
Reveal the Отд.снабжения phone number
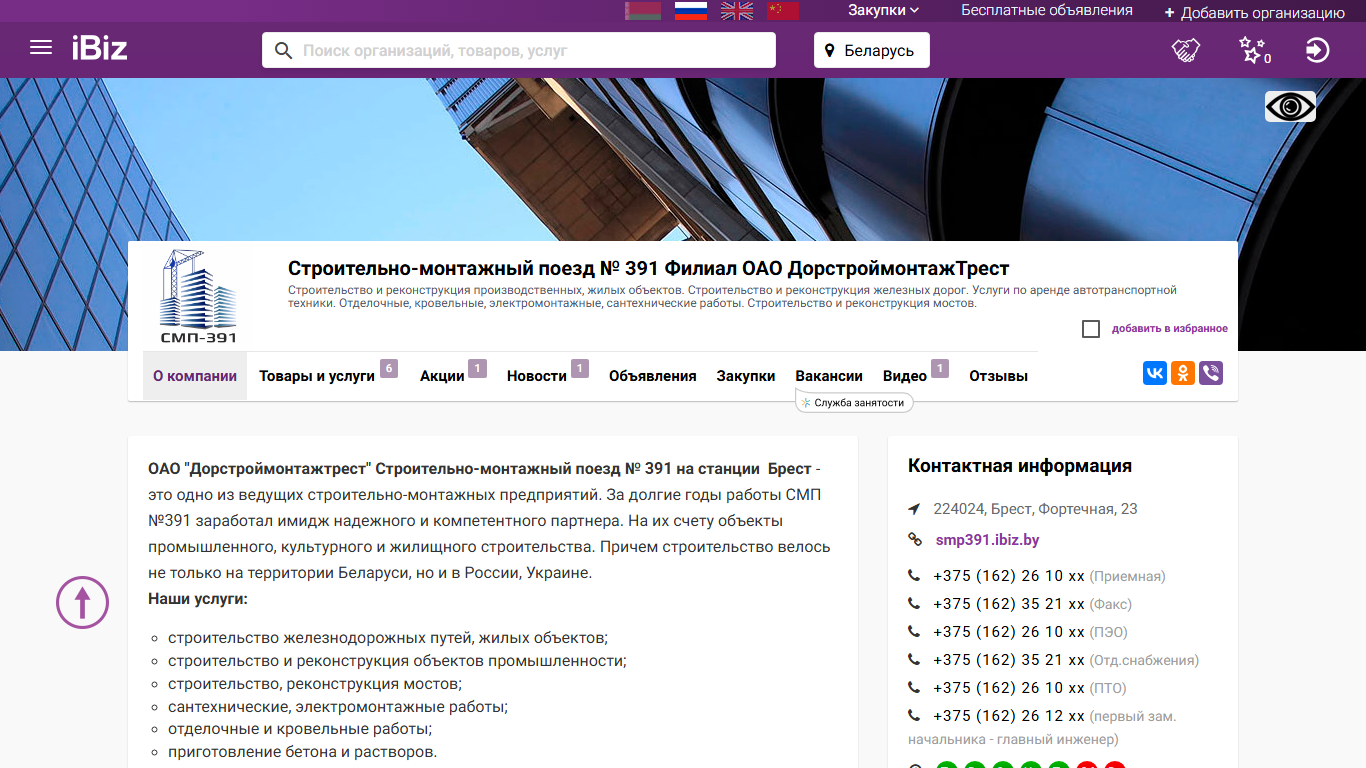coord(1009,660)
